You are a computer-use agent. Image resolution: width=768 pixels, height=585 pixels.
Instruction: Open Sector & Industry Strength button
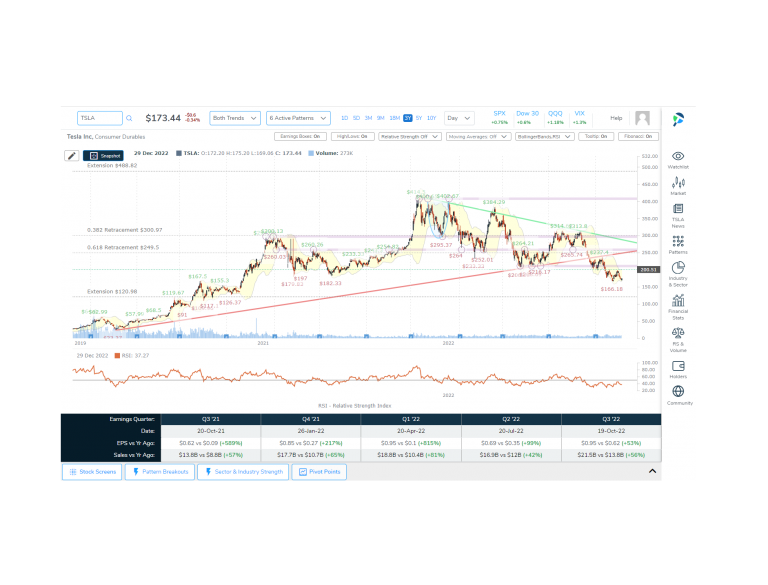pos(243,472)
